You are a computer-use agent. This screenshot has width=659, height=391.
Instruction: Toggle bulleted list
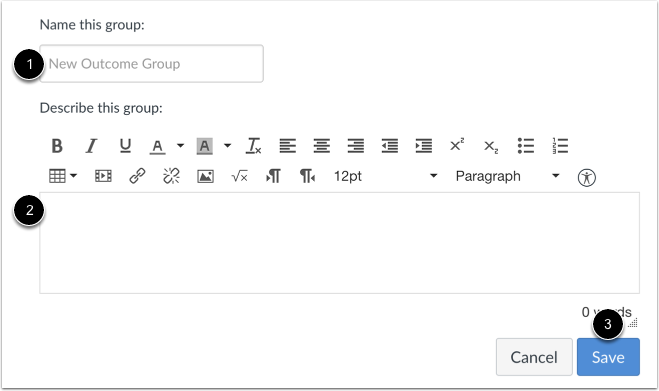[x=526, y=146]
